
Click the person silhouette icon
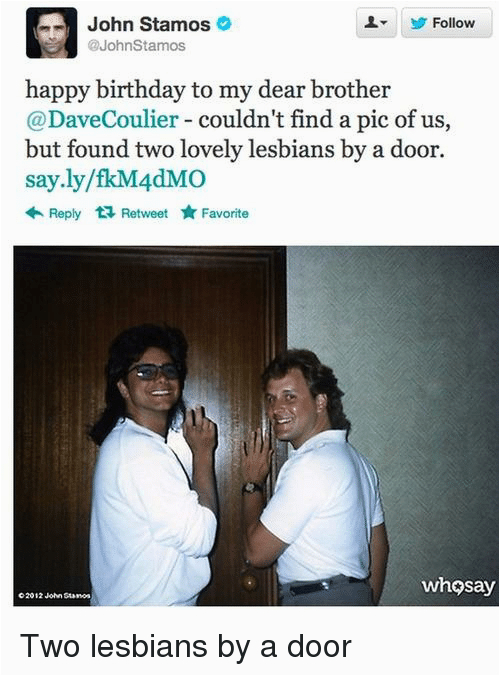(371, 22)
